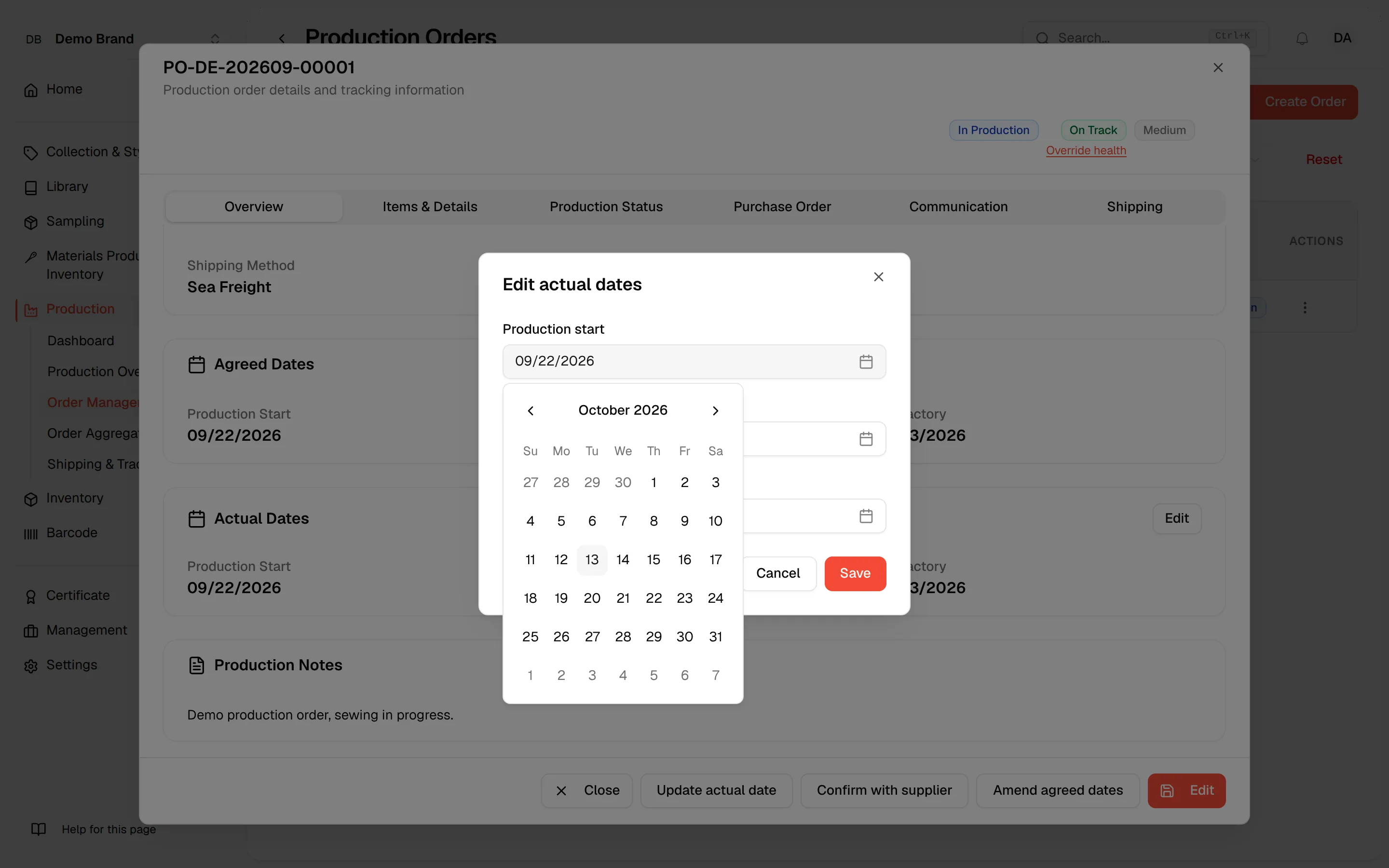Click the Home sidebar icon
This screenshot has height=868, width=1389.
pyautogui.click(x=31, y=90)
